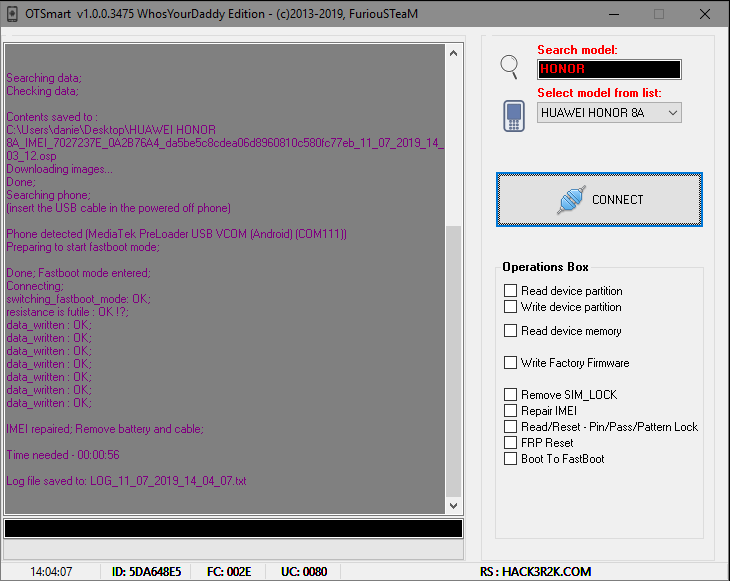Click the OTSmart app icon in title bar
The image size is (730, 581).
tap(12, 14)
